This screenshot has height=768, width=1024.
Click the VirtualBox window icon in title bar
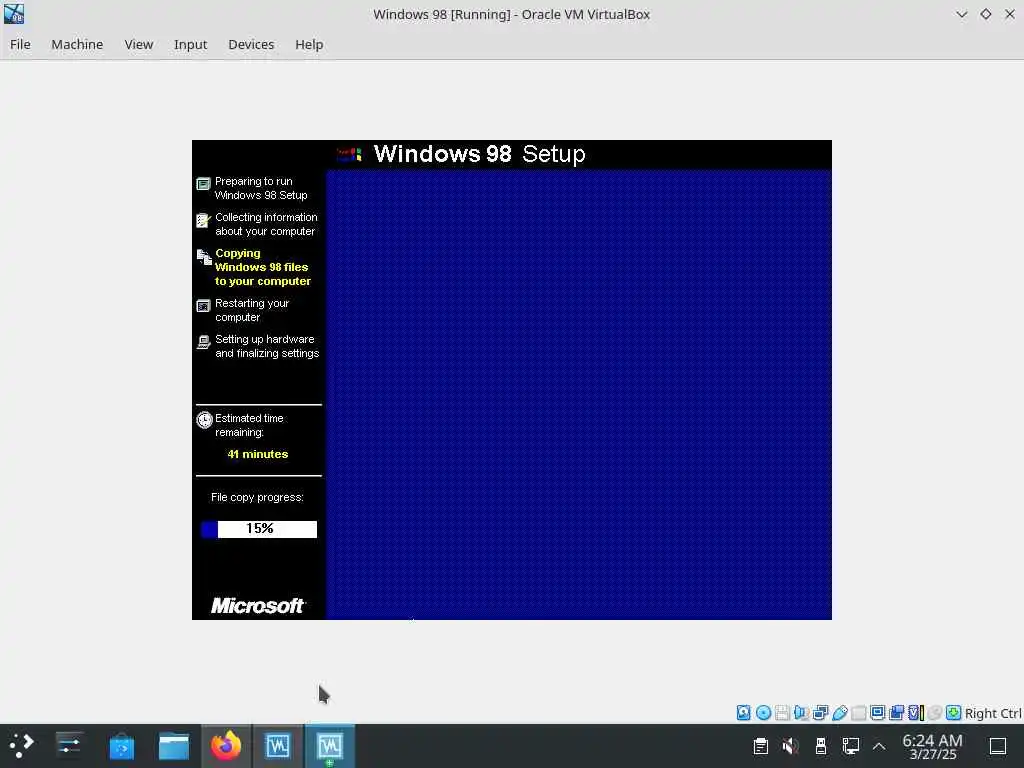point(14,14)
